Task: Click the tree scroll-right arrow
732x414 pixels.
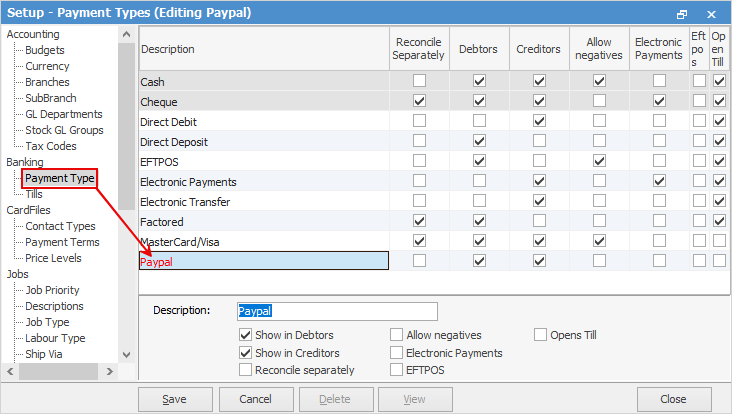Action: 110,372
